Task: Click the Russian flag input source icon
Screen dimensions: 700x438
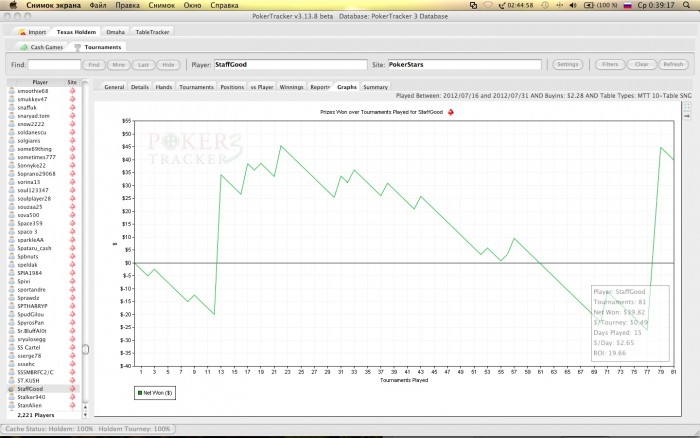Action: click(628, 5)
